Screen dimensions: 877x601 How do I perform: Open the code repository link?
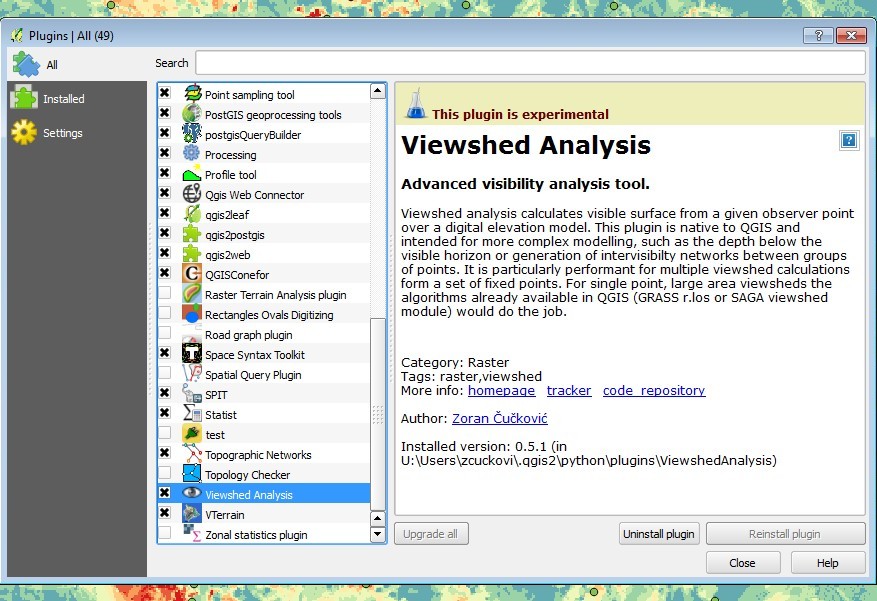[x=654, y=391]
